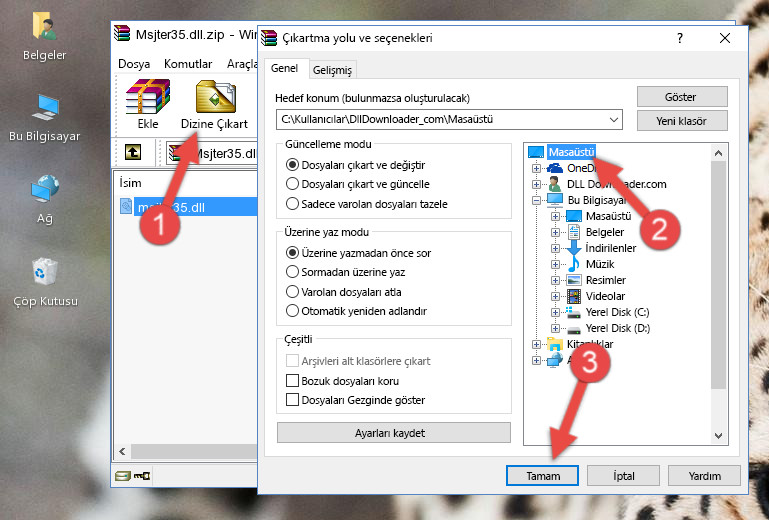Click the Yardım button
The height and width of the screenshot is (520, 769).
pos(704,476)
